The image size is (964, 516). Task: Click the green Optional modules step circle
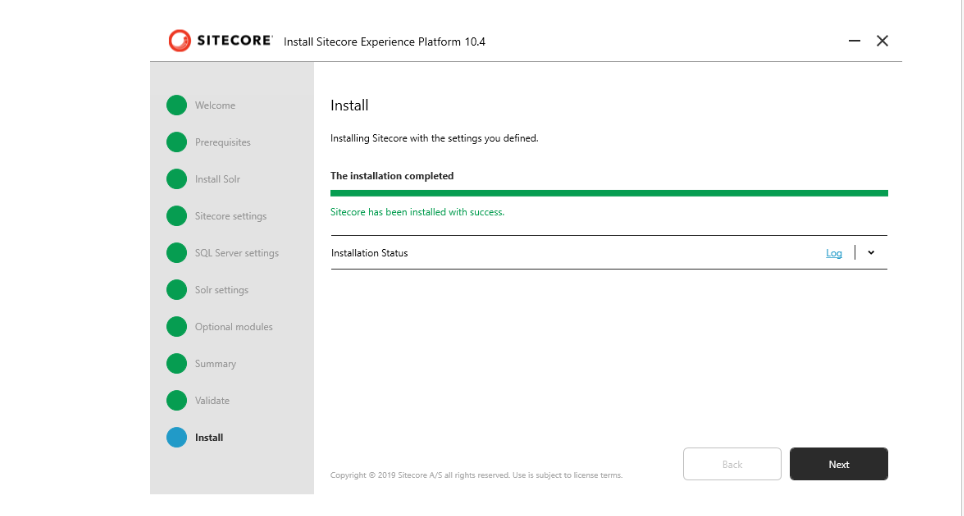tap(176, 327)
